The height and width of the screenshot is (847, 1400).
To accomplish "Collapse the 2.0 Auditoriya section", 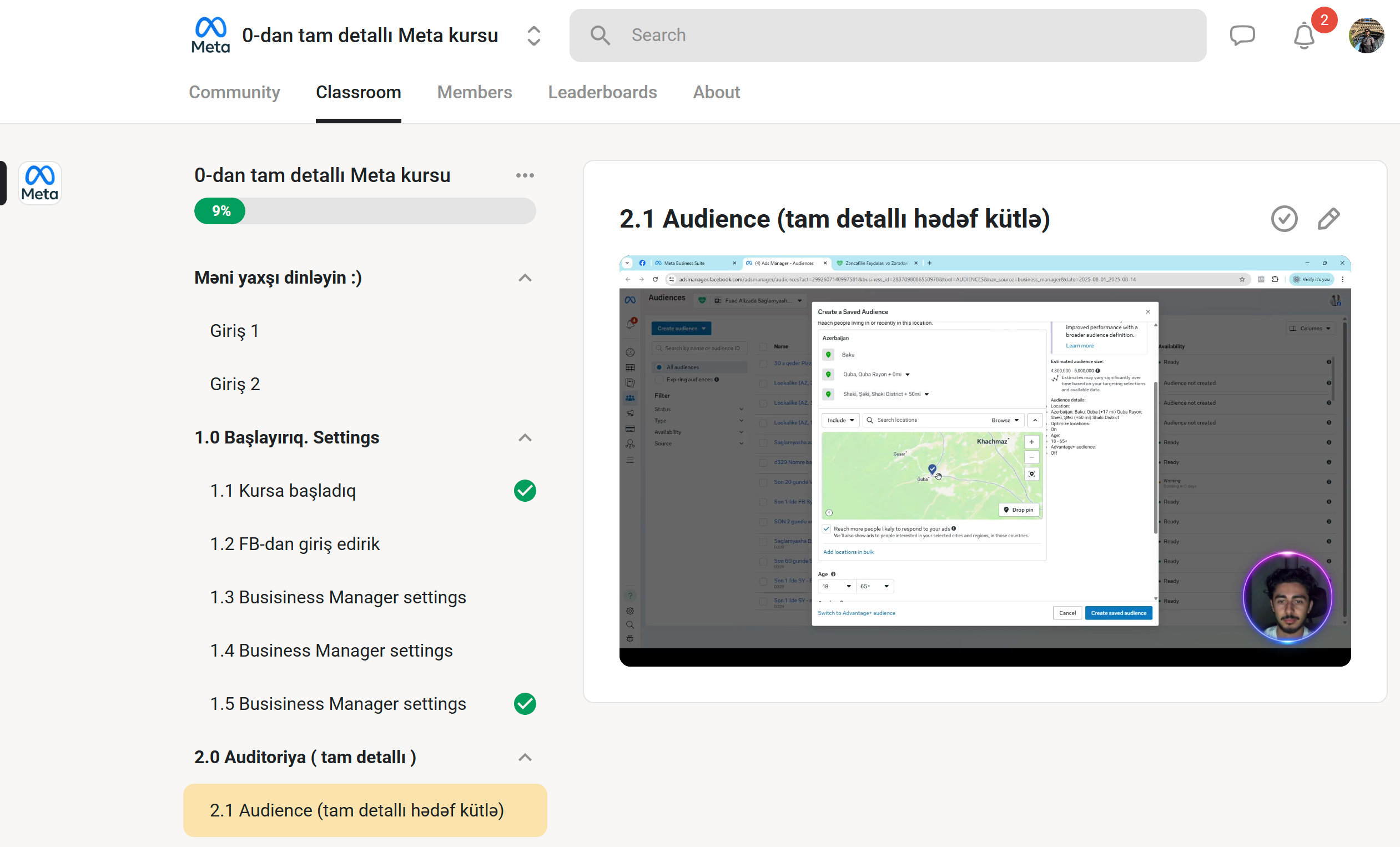I will pyautogui.click(x=525, y=757).
